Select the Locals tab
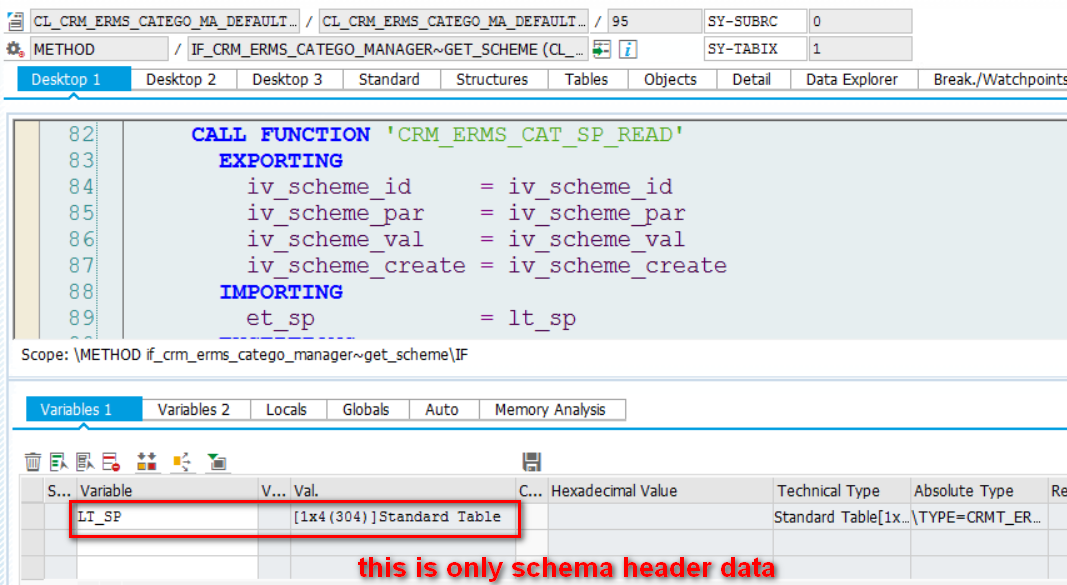1067x585 pixels. pos(286,410)
